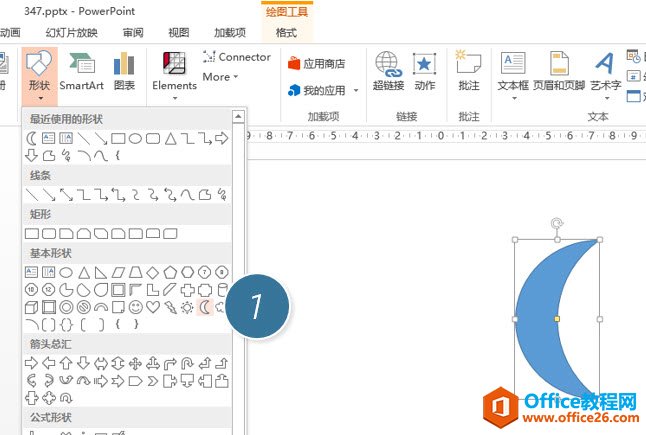The height and width of the screenshot is (435, 646).
Task: Expand the 文本框 text box dropdown
Action: [514, 98]
